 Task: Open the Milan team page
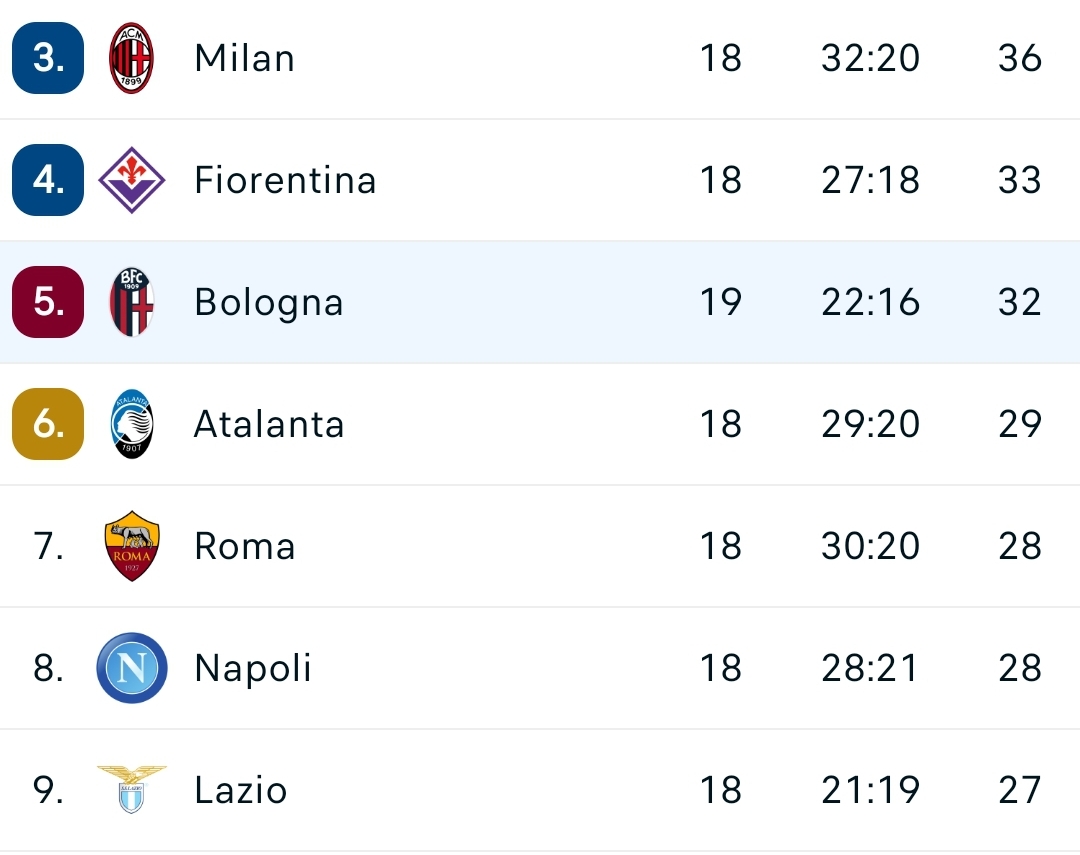coord(244,58)
